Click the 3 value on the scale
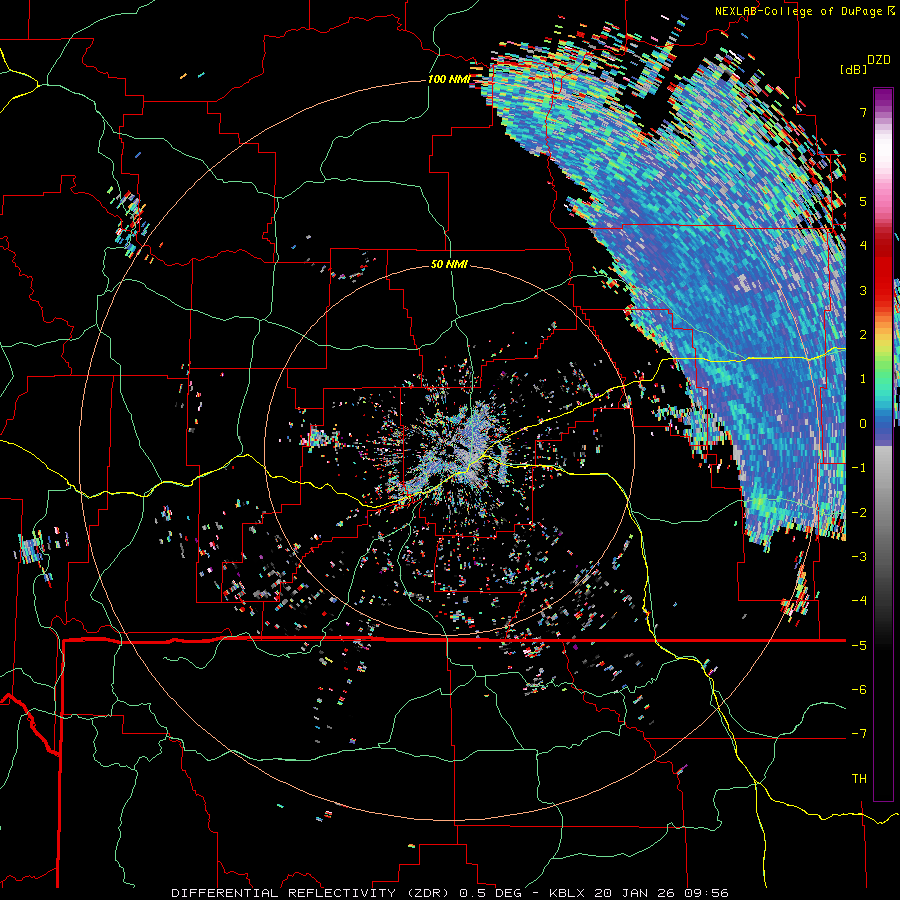 coord(863,290)
